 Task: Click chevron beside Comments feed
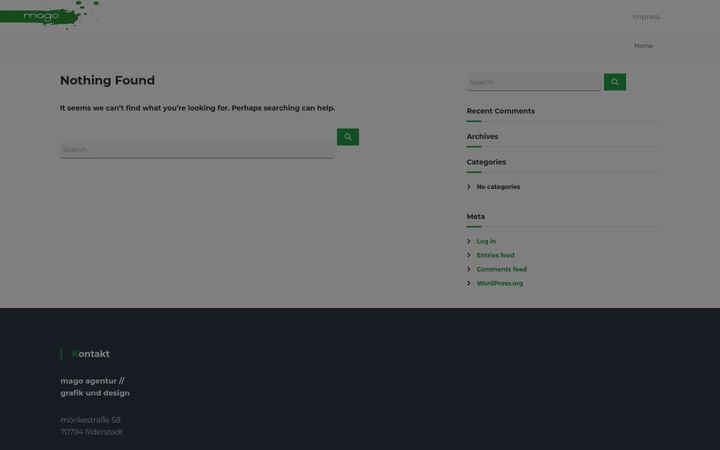coord(469,269)
